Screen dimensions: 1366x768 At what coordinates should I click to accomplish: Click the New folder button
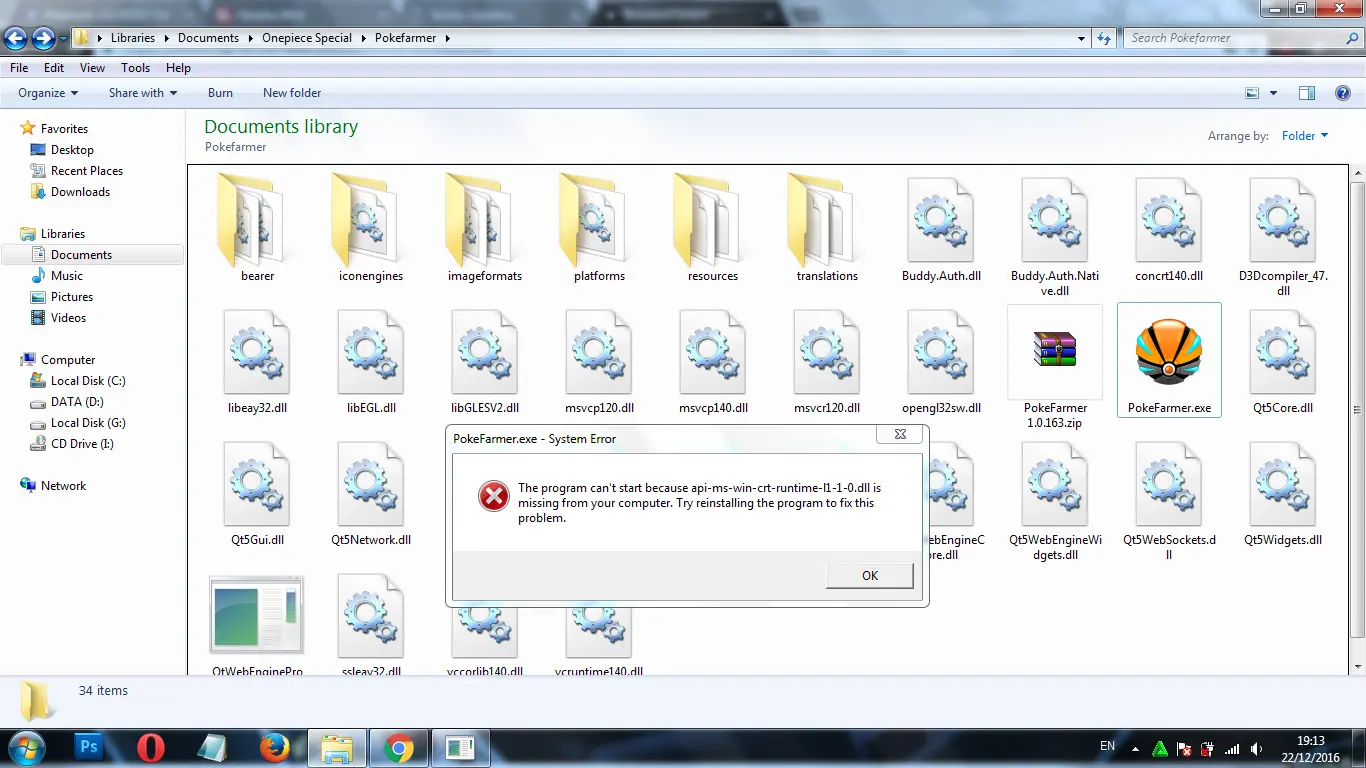292,93
